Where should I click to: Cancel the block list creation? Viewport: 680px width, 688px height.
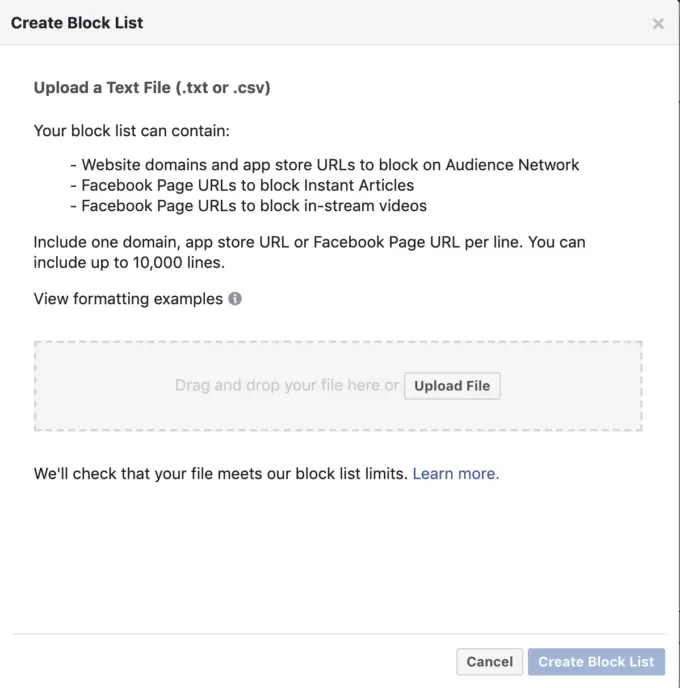pyautogui.click(x=489, y=661)
